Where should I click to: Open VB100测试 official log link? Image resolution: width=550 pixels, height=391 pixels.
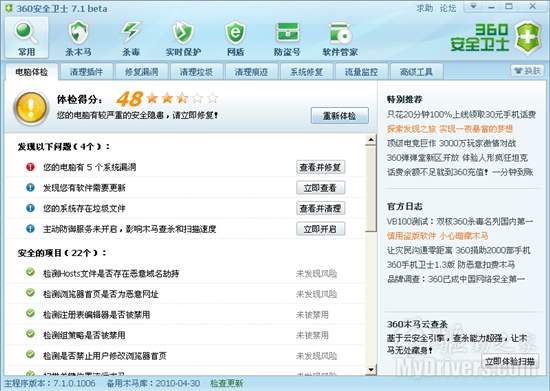coord(460,222)
